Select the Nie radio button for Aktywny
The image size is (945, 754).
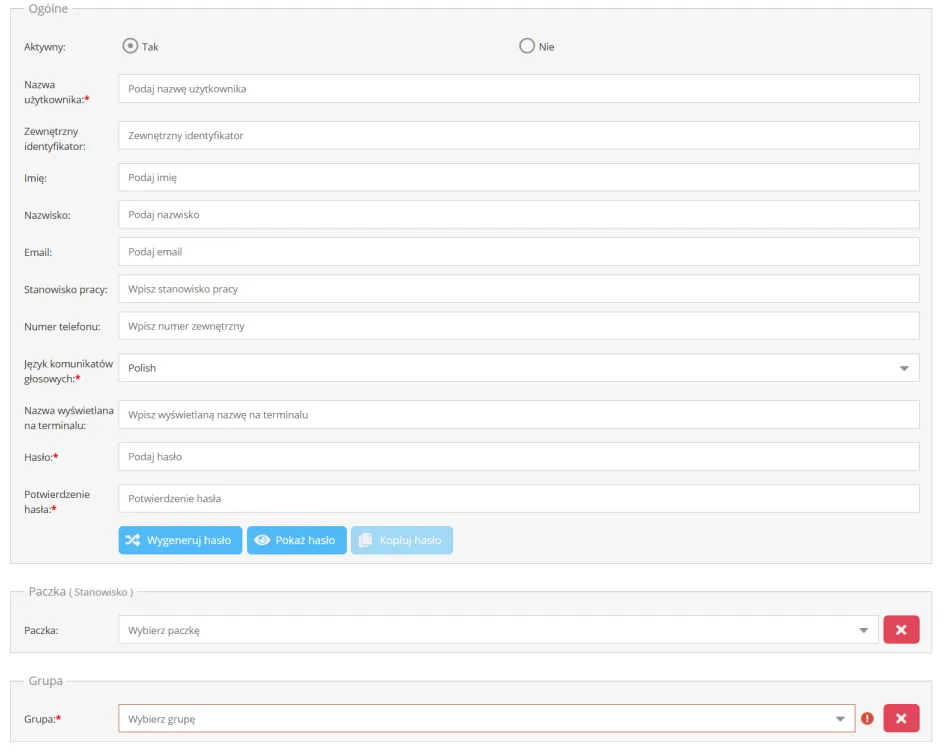point(527,46)
